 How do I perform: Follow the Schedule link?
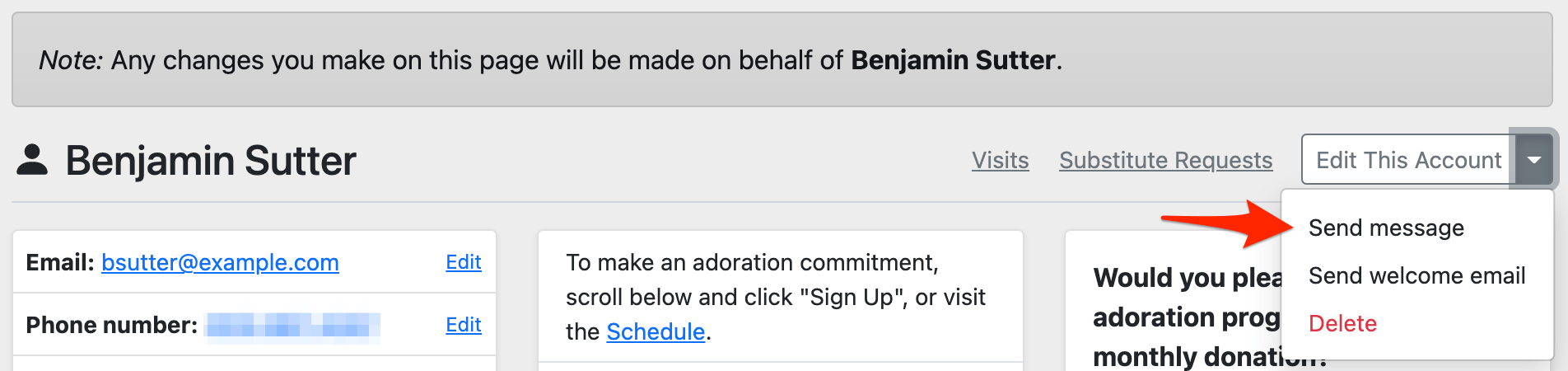(x=656, y=331)
